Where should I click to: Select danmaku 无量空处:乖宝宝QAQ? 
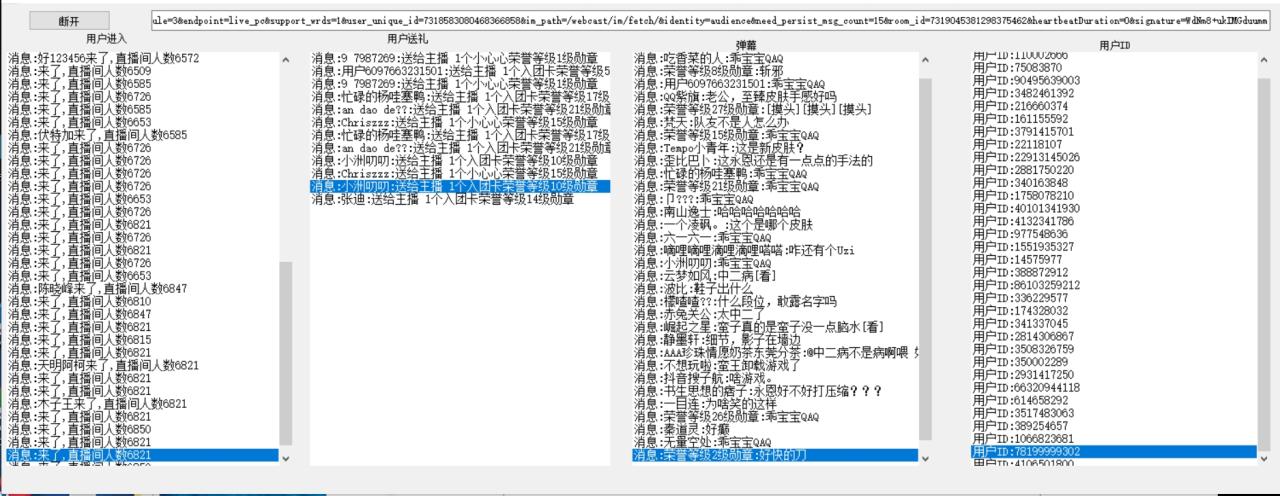tap(775, 442)
